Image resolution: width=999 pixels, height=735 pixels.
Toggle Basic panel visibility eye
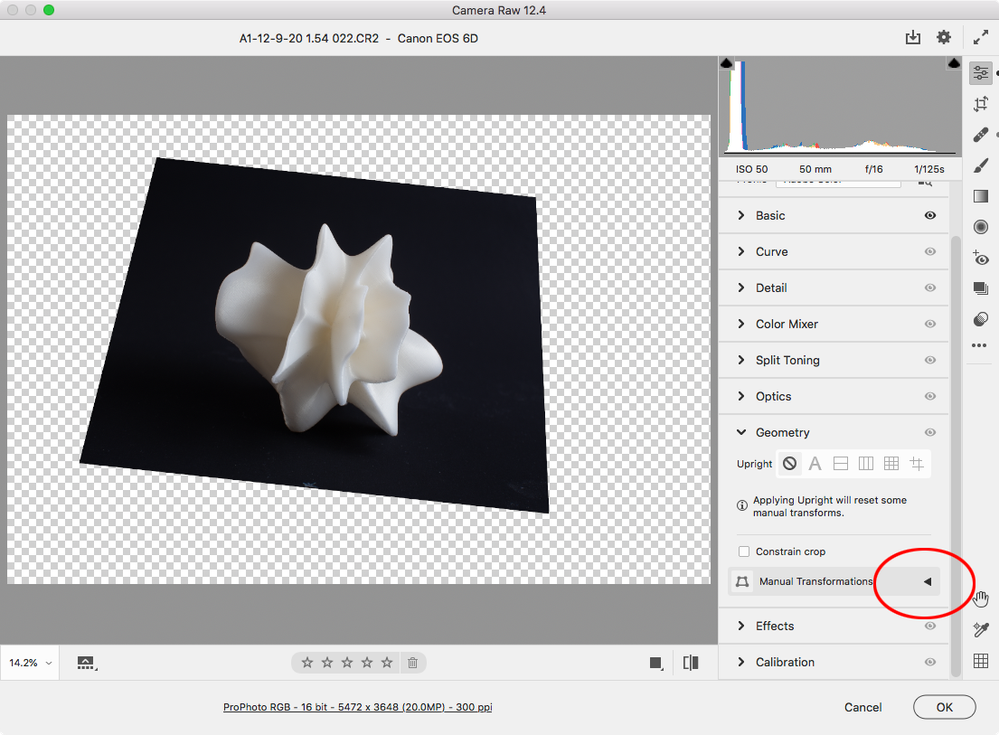[930, 215]
